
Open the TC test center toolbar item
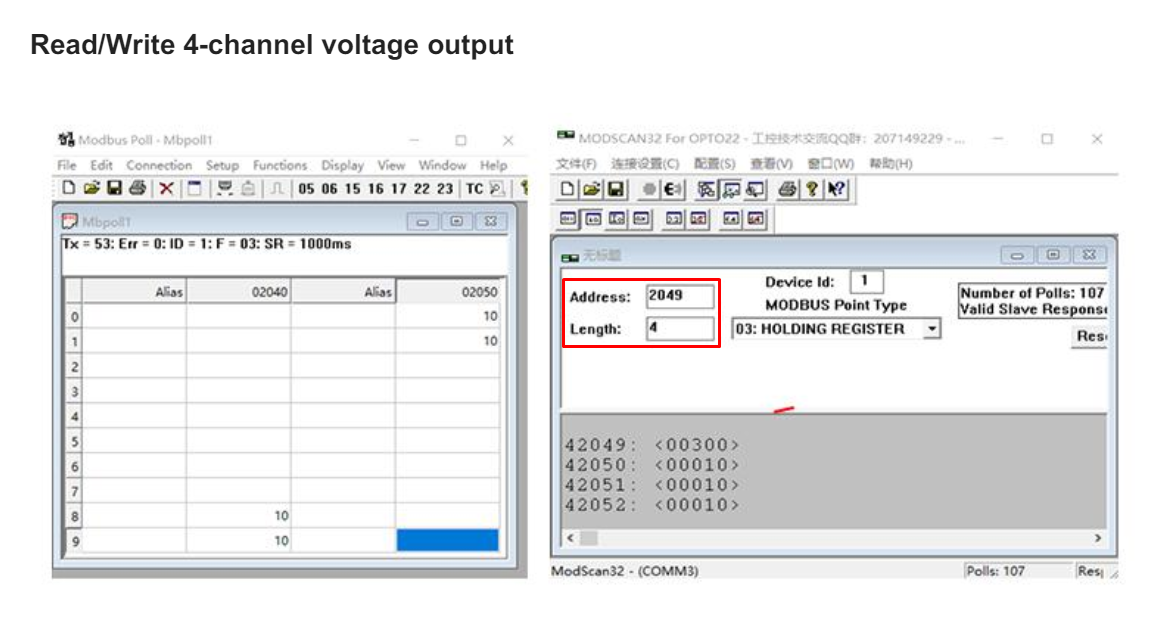474,189
